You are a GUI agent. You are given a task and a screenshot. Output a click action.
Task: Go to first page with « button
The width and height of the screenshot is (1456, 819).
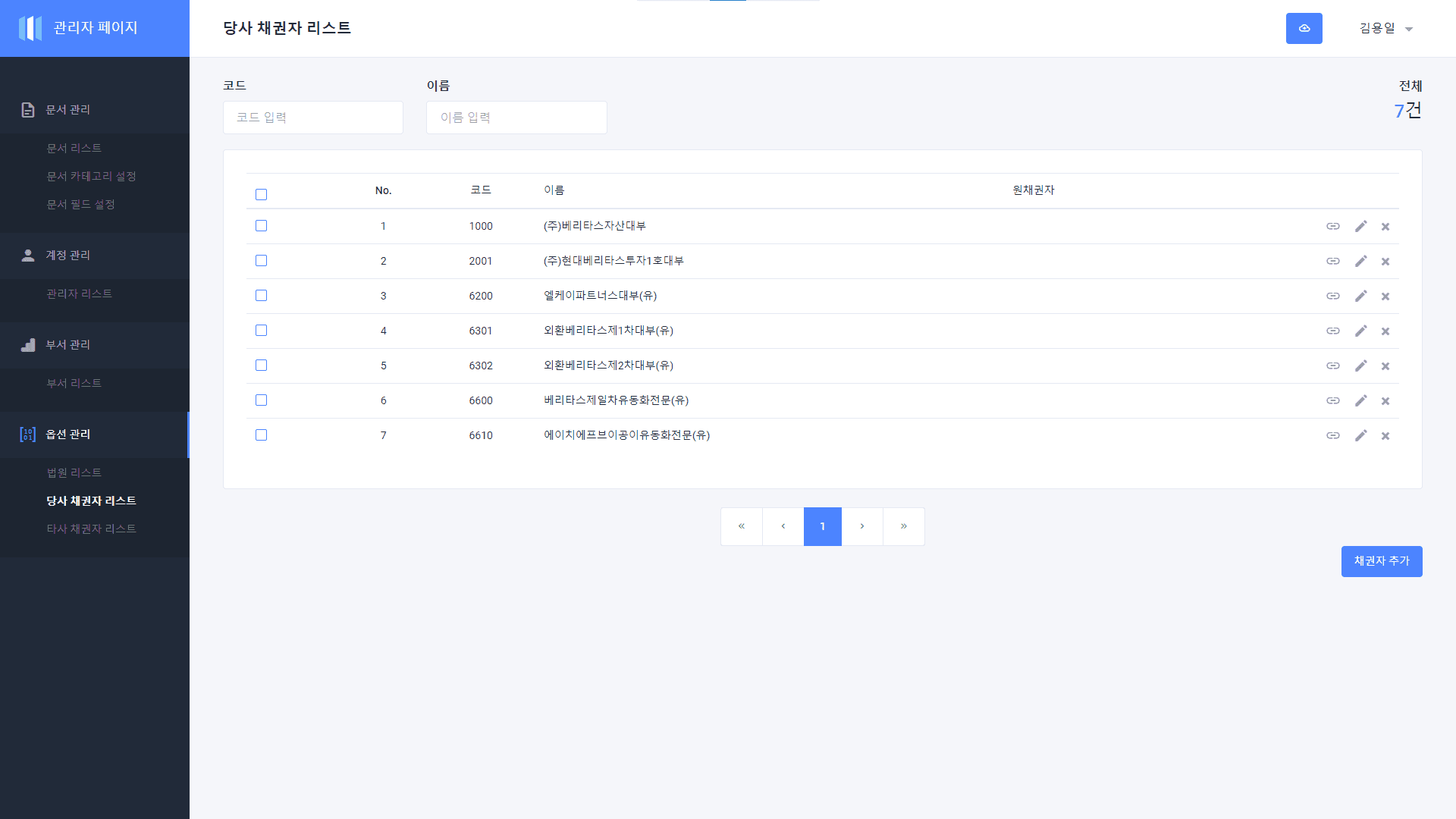point(742,526)
